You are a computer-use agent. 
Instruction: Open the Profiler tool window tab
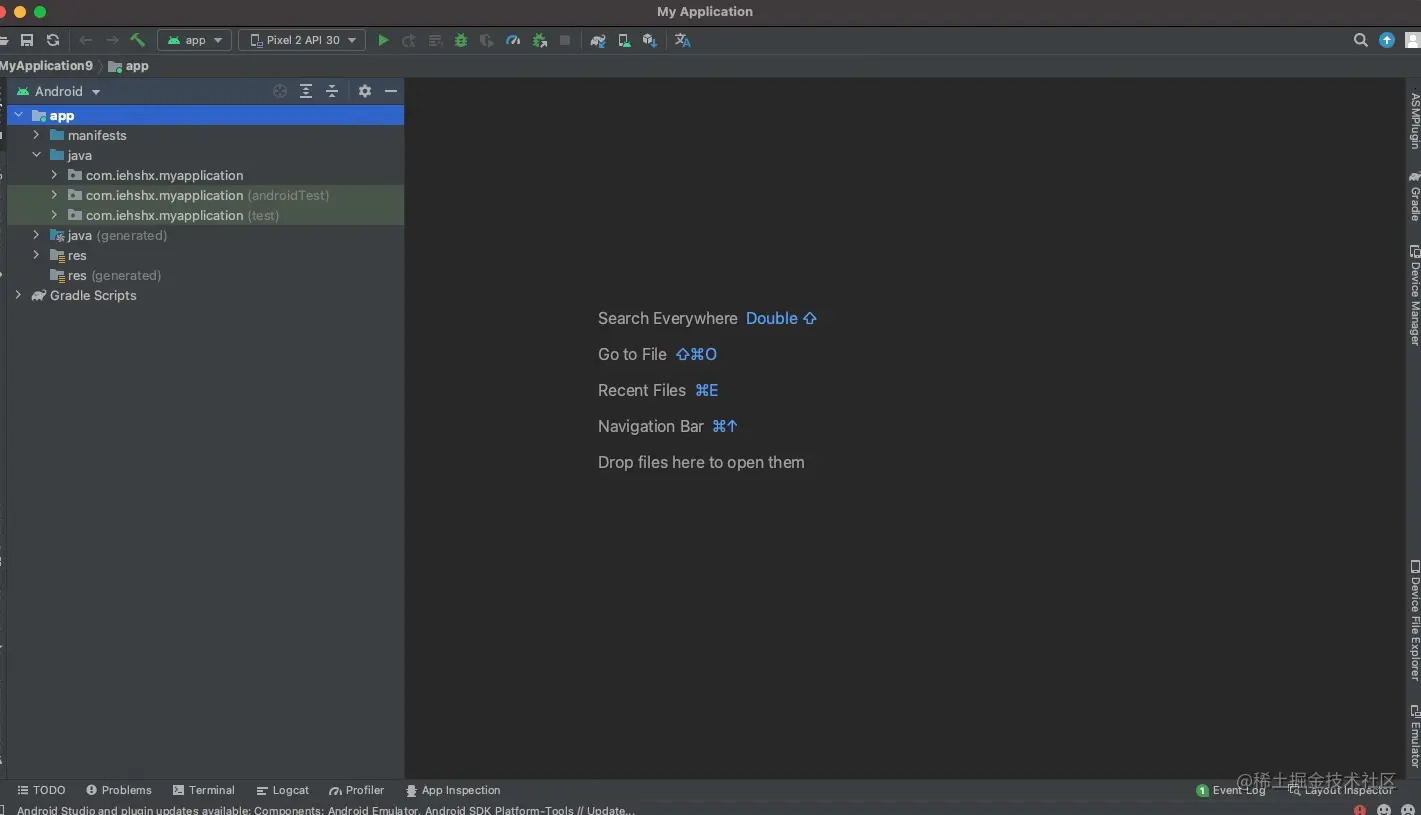tap(356, 790)
